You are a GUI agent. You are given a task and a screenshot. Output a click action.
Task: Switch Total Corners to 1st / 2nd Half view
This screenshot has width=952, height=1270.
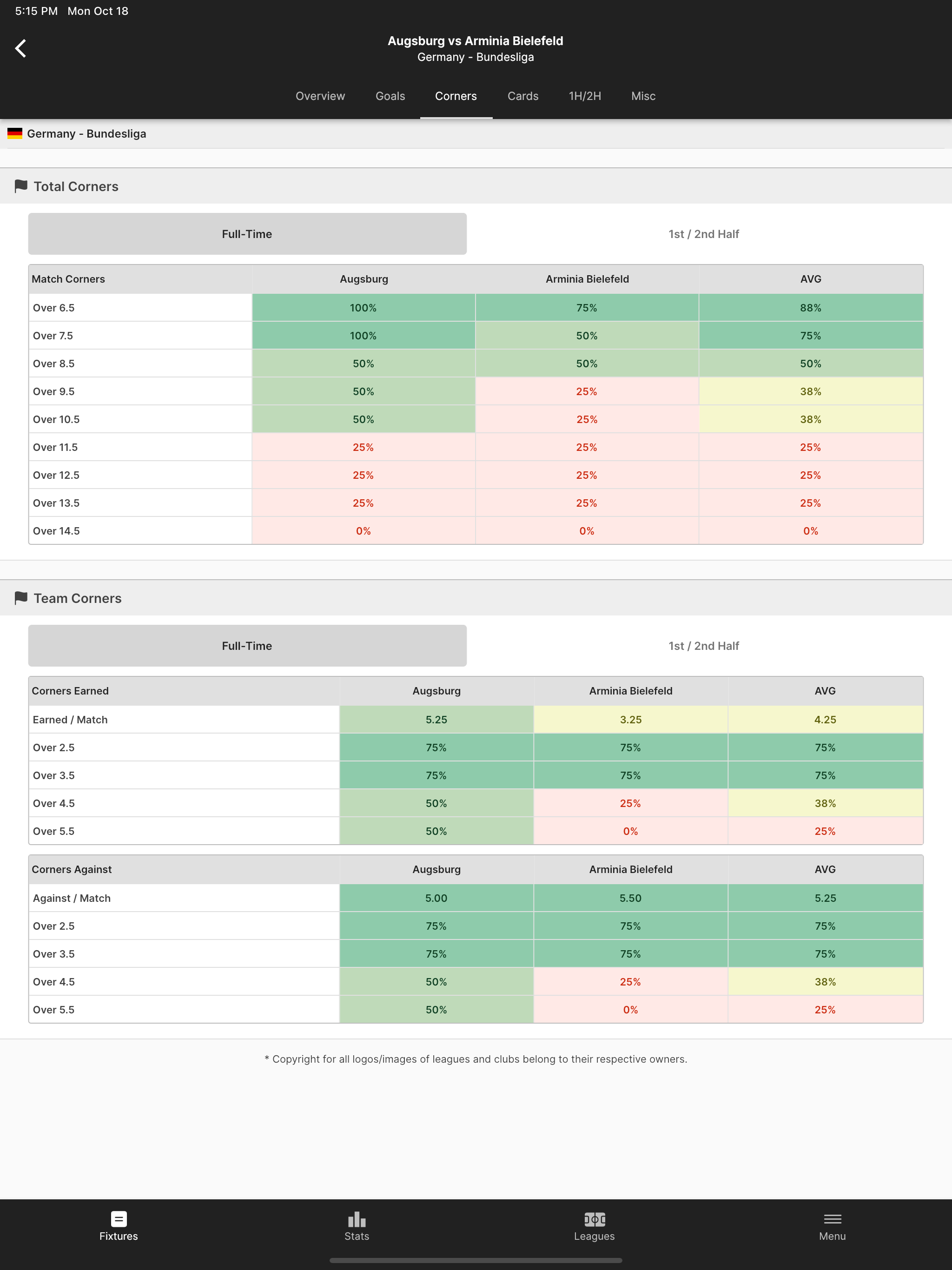pos(703,234)
